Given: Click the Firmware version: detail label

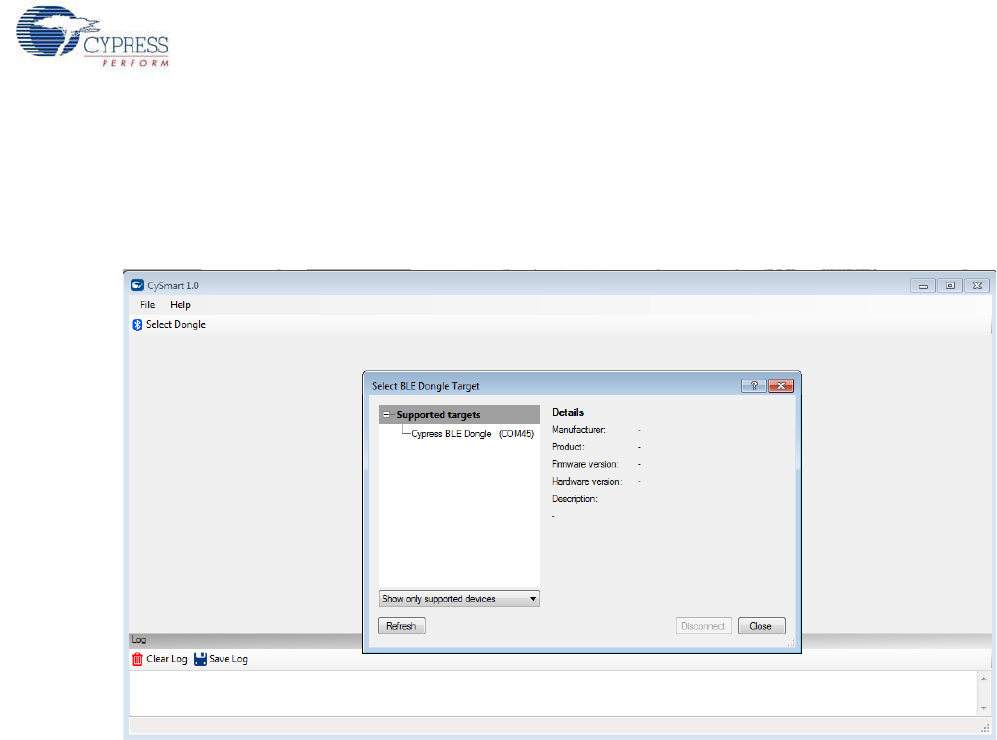Looking at the screenshot, I should pos(584,464).
